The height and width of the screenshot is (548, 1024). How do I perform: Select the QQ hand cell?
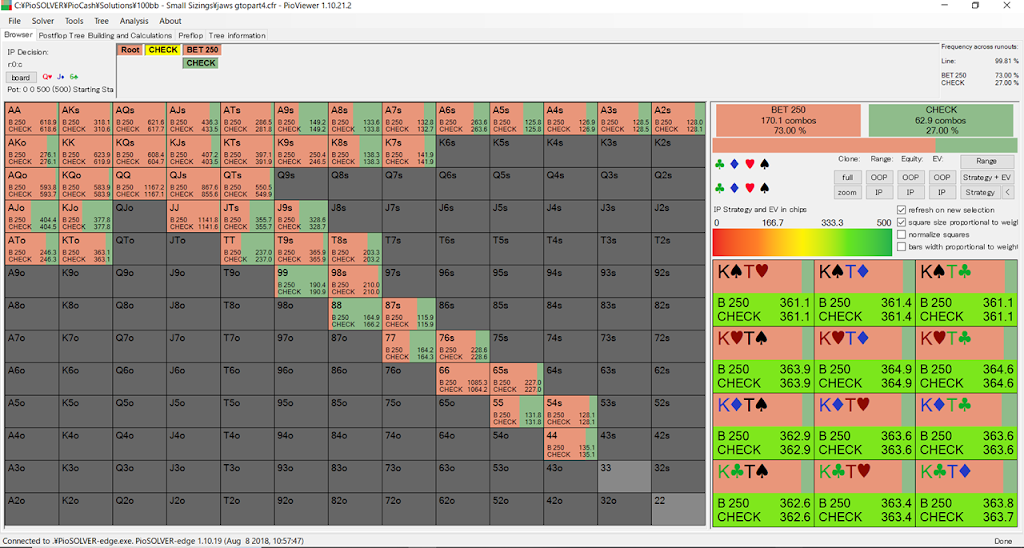(139, 184)
